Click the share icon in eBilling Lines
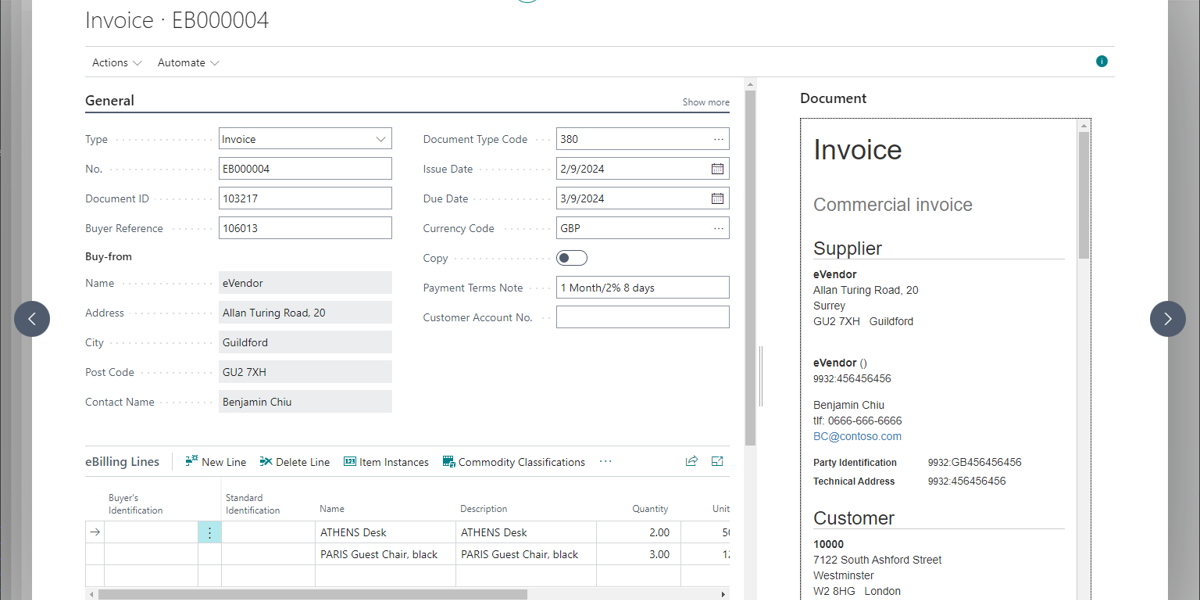Viewport: 1200px width, 600px height. click(691, 461)
